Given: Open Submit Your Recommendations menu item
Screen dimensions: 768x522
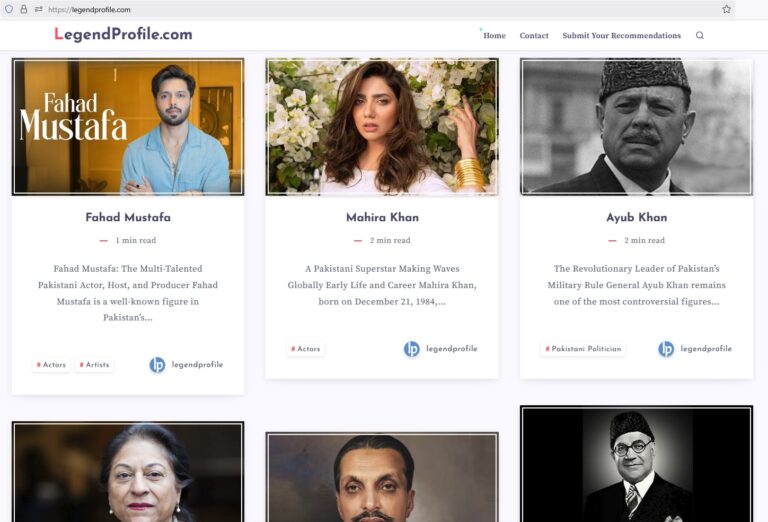Looking at the screenshot, I should point(622,35).
